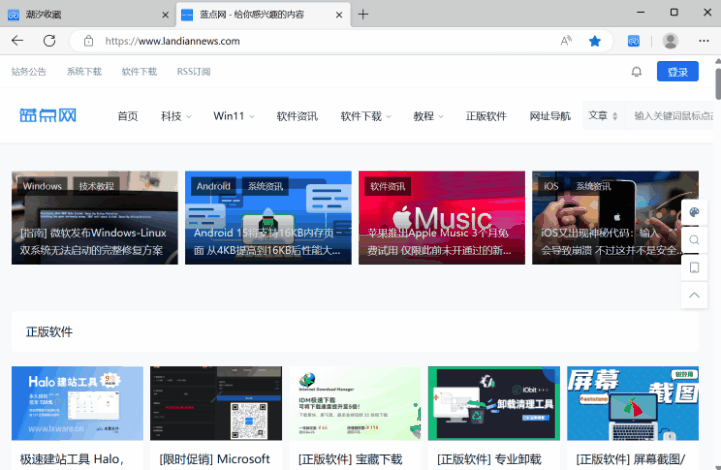Open the 站务公告 link
Screen dimensions: 721x470
(29, 71)
